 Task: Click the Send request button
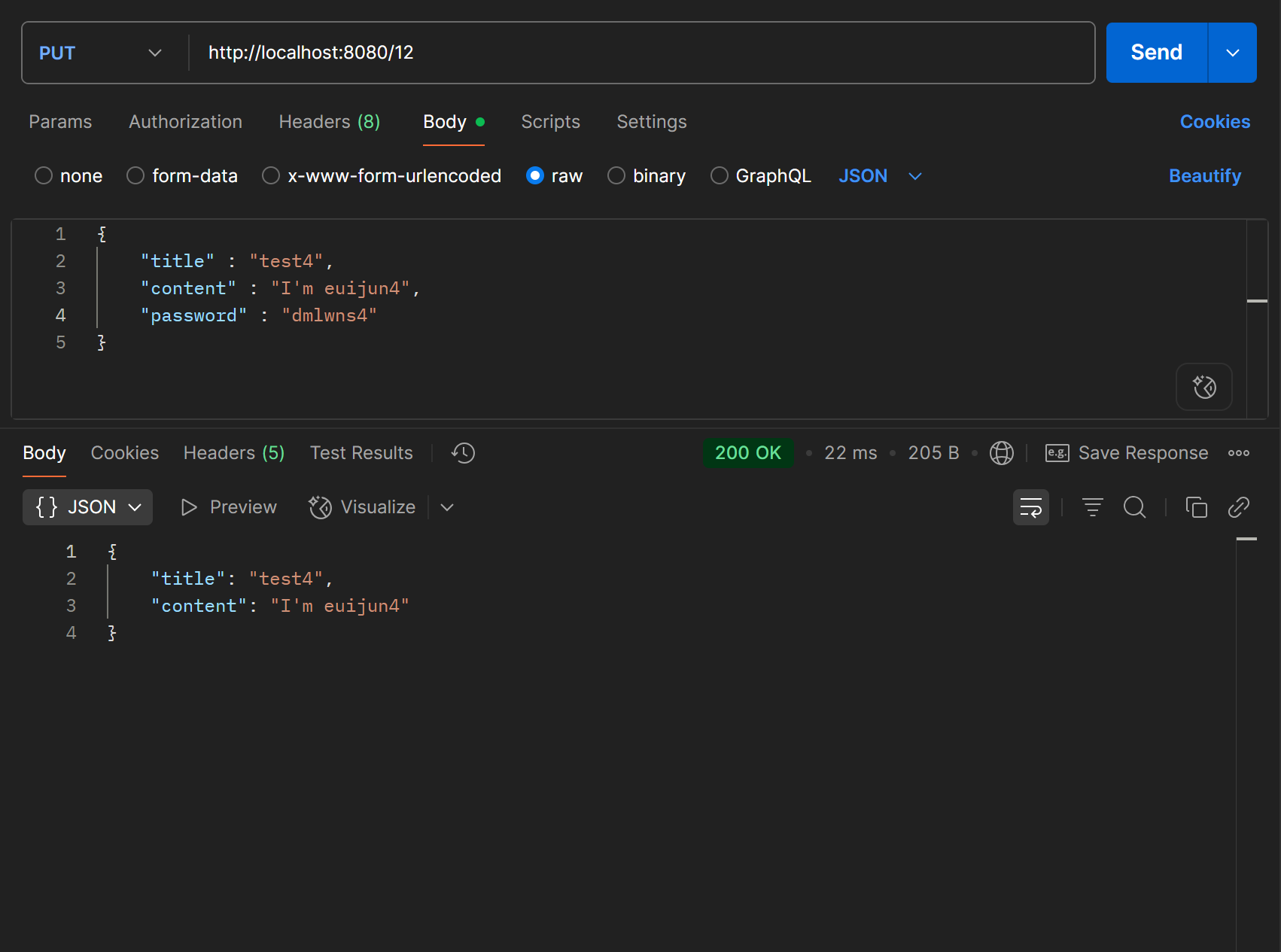(1156, 53)
